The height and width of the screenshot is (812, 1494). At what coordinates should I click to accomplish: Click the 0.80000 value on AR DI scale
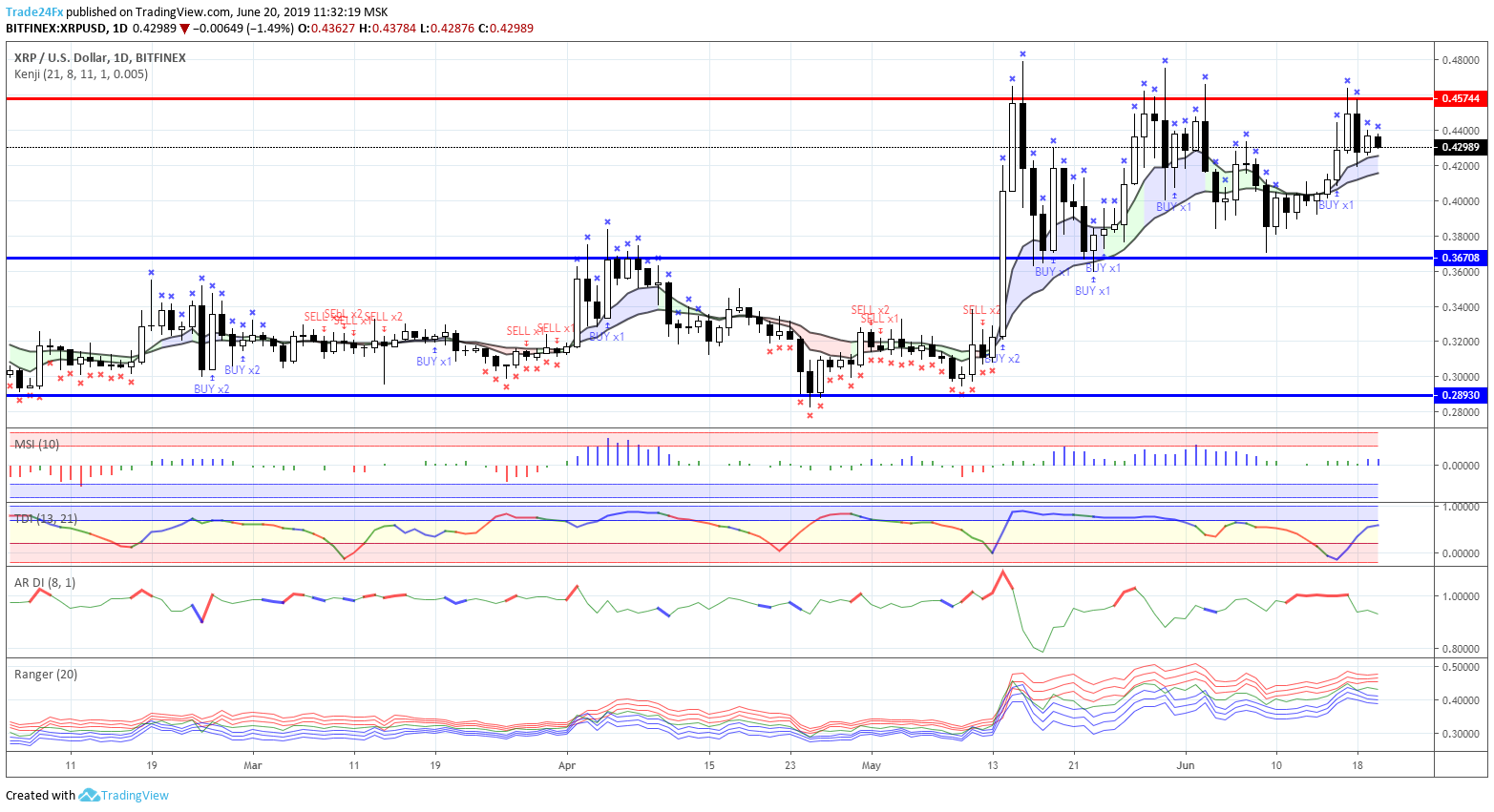(1461, 649)
